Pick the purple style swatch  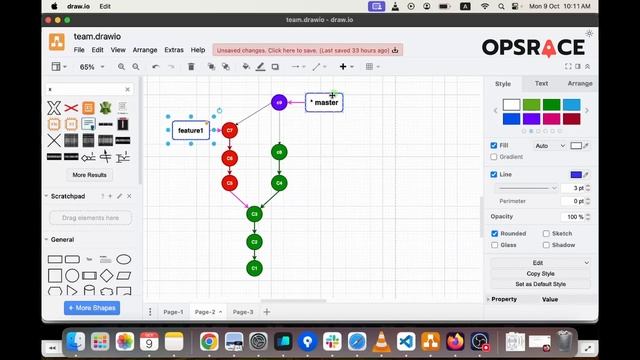coord(531,119)
